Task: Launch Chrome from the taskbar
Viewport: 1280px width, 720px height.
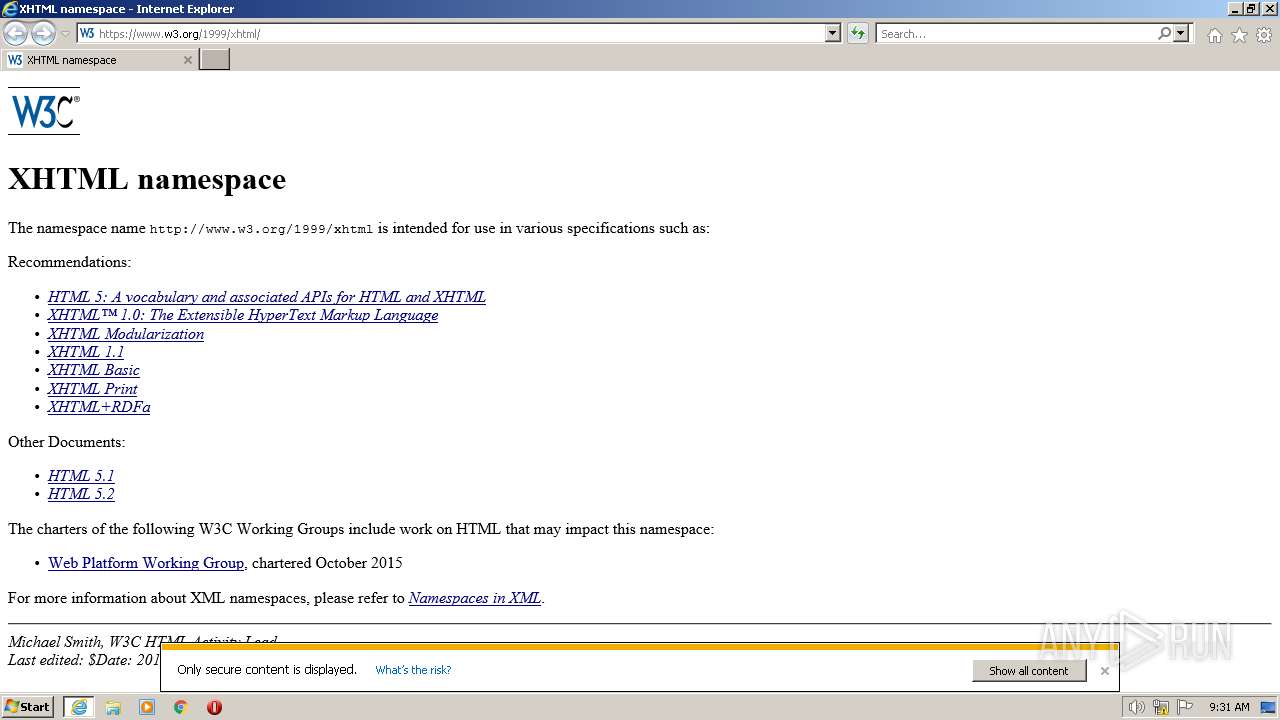Action: [x=181, y=707]
